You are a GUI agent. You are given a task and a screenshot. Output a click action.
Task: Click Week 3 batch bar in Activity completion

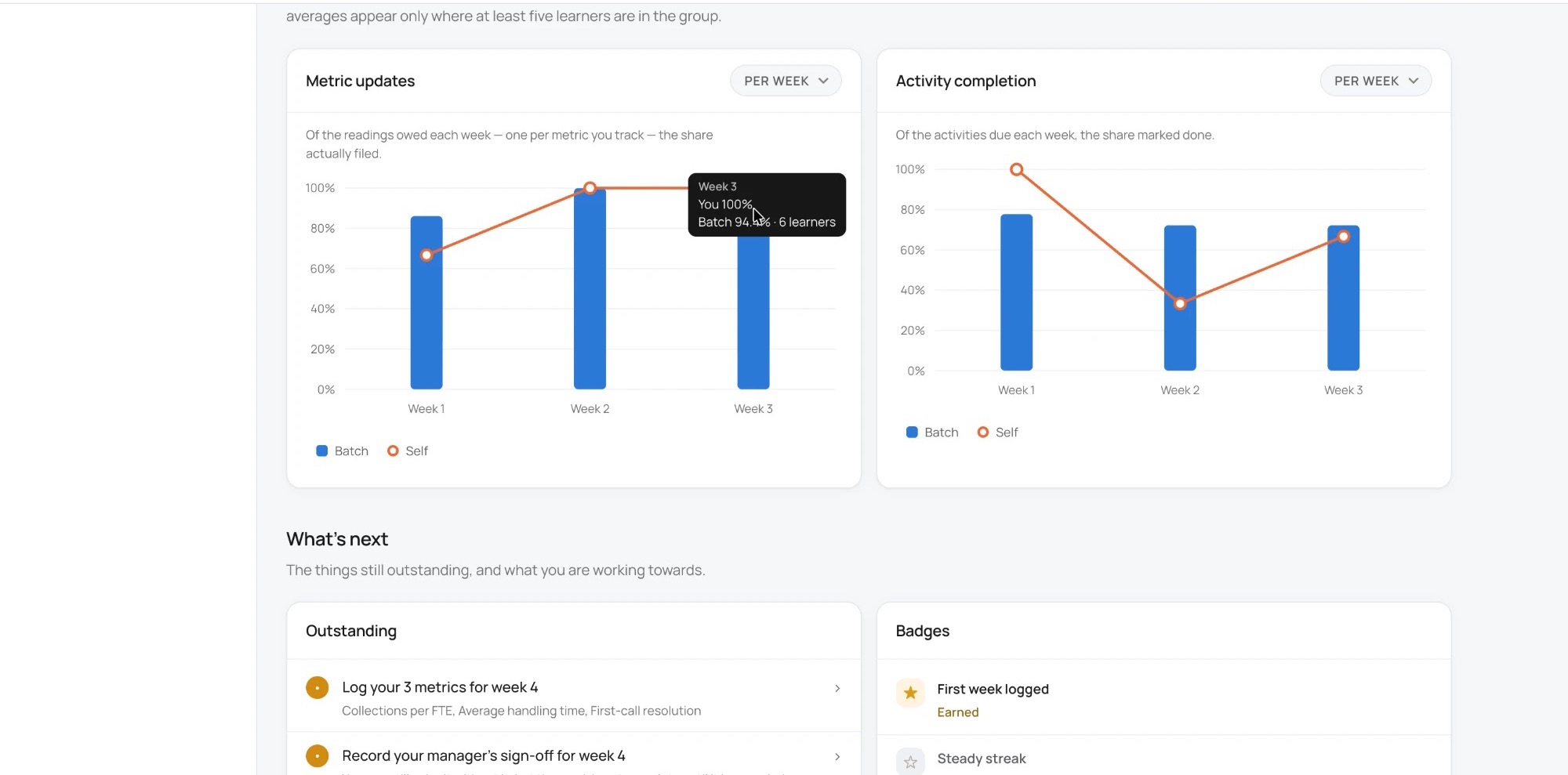point(1343,298)
